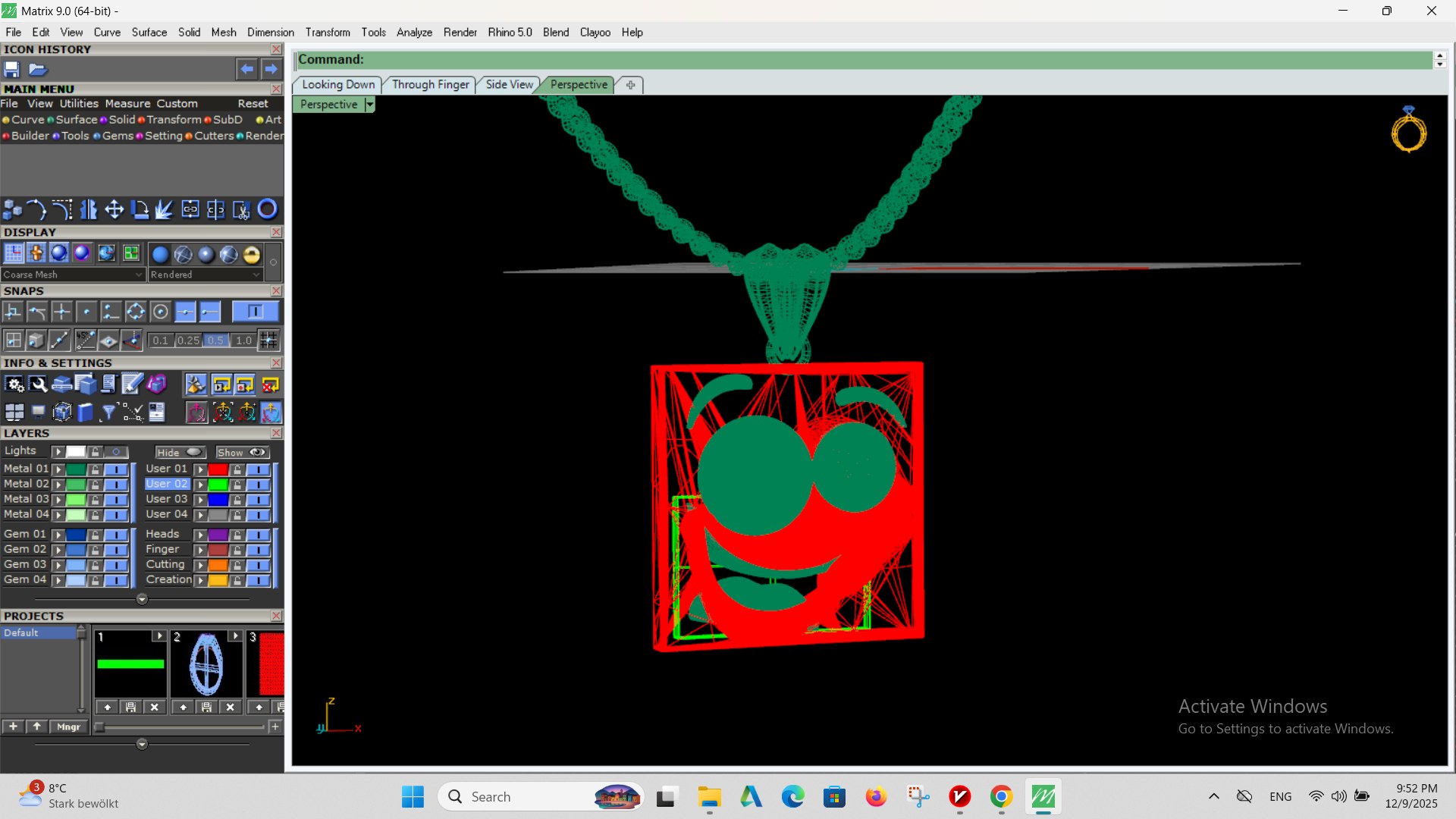Image resolution: width=1456 pixels, height=819 pixels.
Task: Open the gears settings icon
Action: pyautogui.click(x=14, y=385)
